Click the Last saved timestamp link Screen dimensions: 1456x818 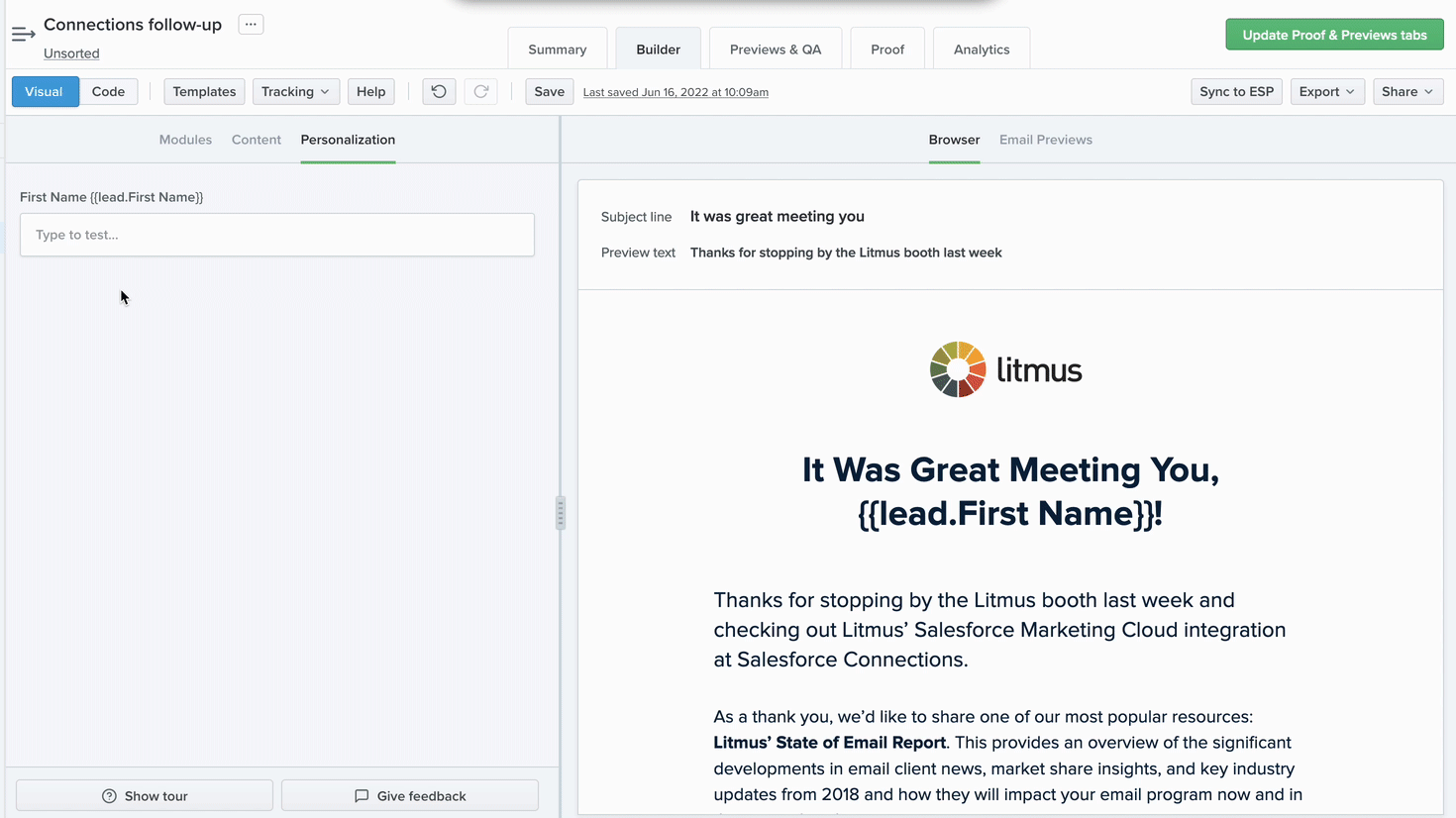(x=676, y=92)
